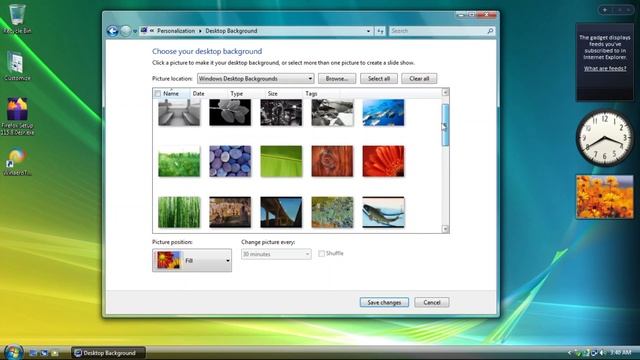Open the Picture position Fill dropdown
Viewport: 640px width, 360px height.
192,260
